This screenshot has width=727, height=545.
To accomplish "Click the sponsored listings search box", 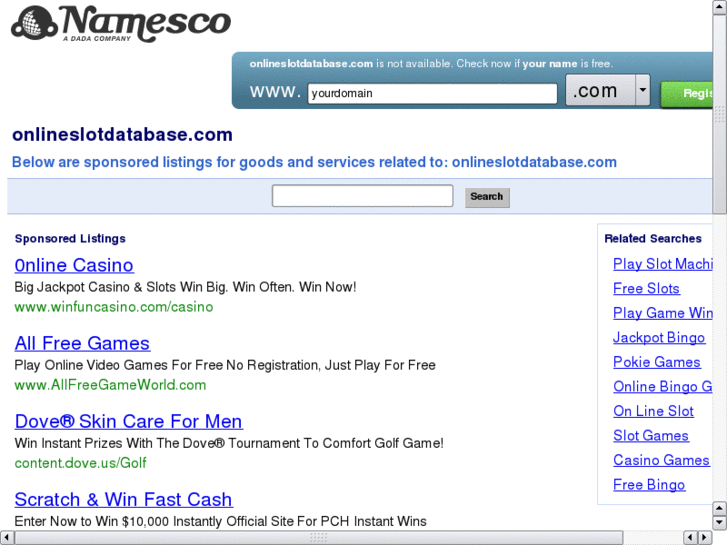I will point(363,196).
